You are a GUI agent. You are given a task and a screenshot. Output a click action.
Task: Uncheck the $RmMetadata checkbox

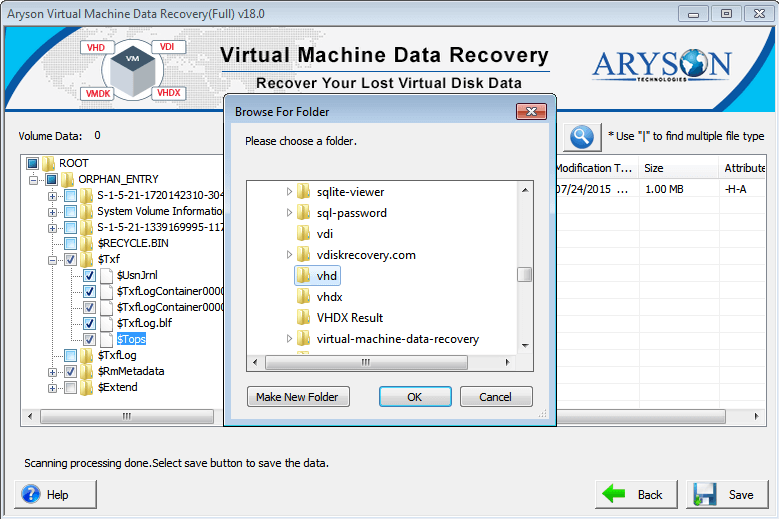(x=71, y=371)
